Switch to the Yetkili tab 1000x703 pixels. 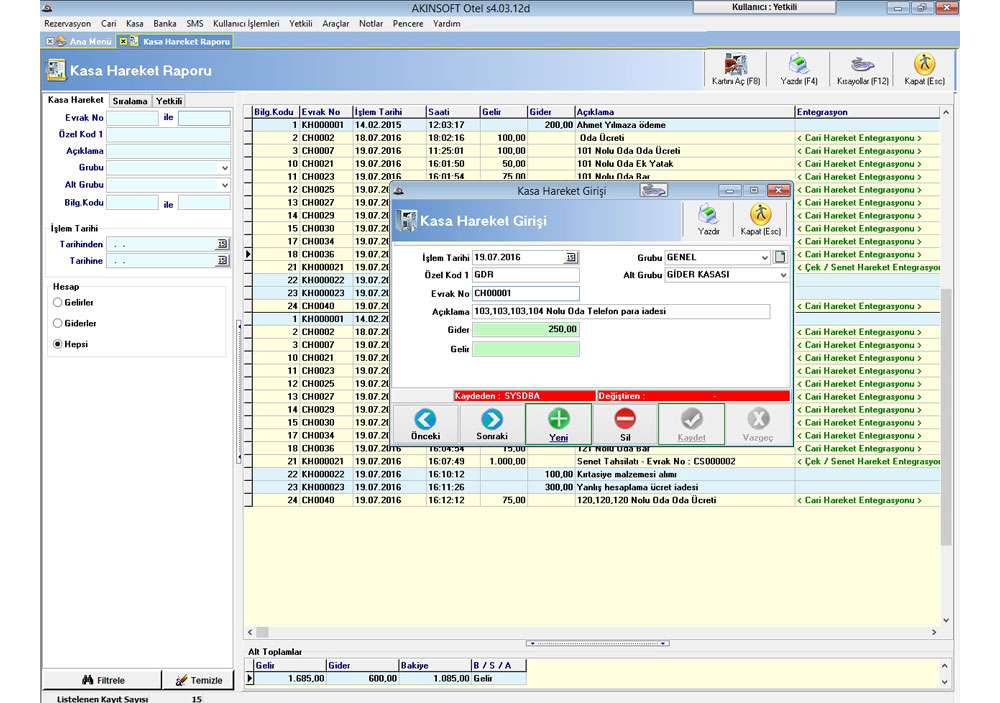[169, 101]
